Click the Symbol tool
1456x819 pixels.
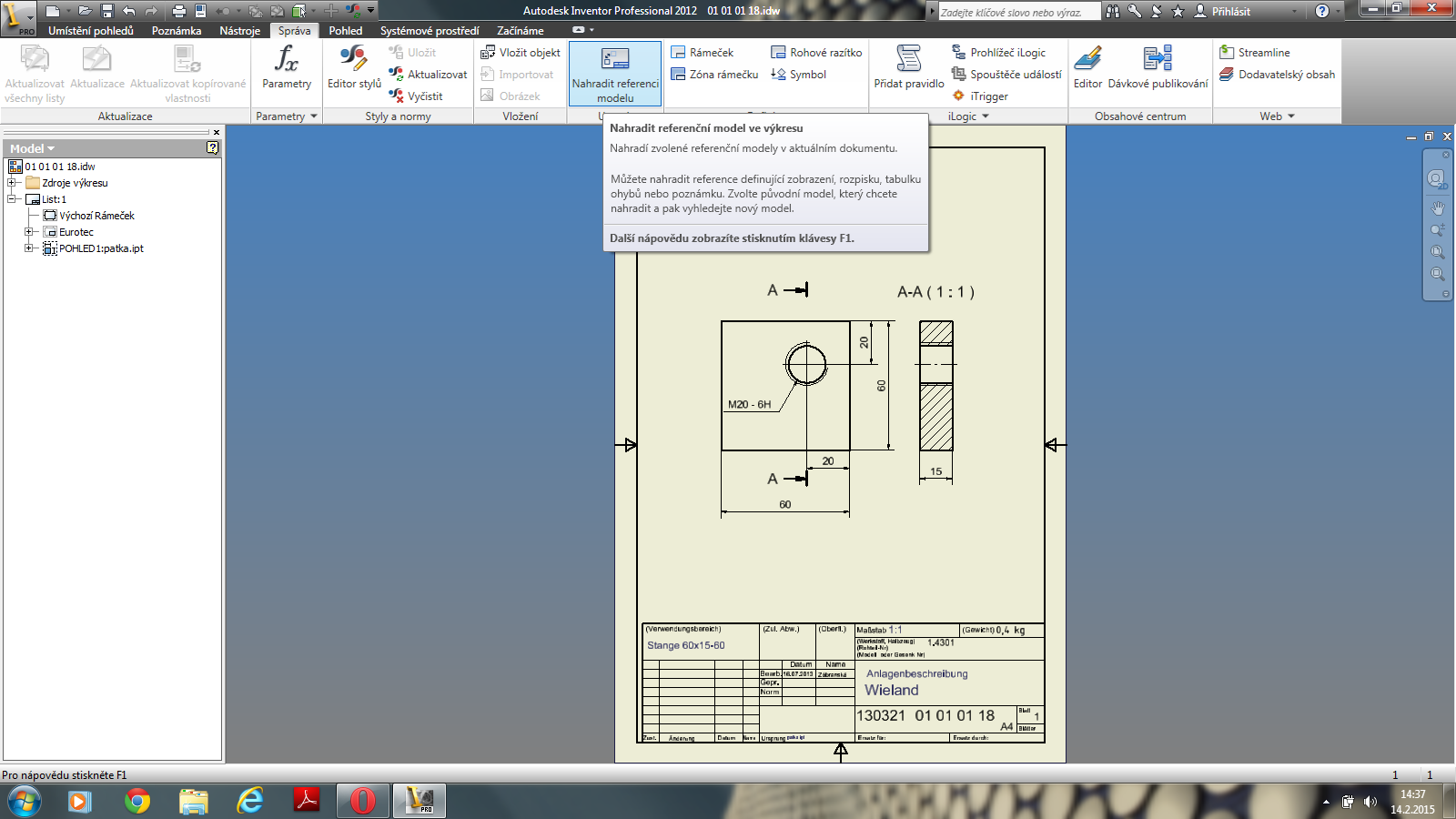[x=798, y=74]
